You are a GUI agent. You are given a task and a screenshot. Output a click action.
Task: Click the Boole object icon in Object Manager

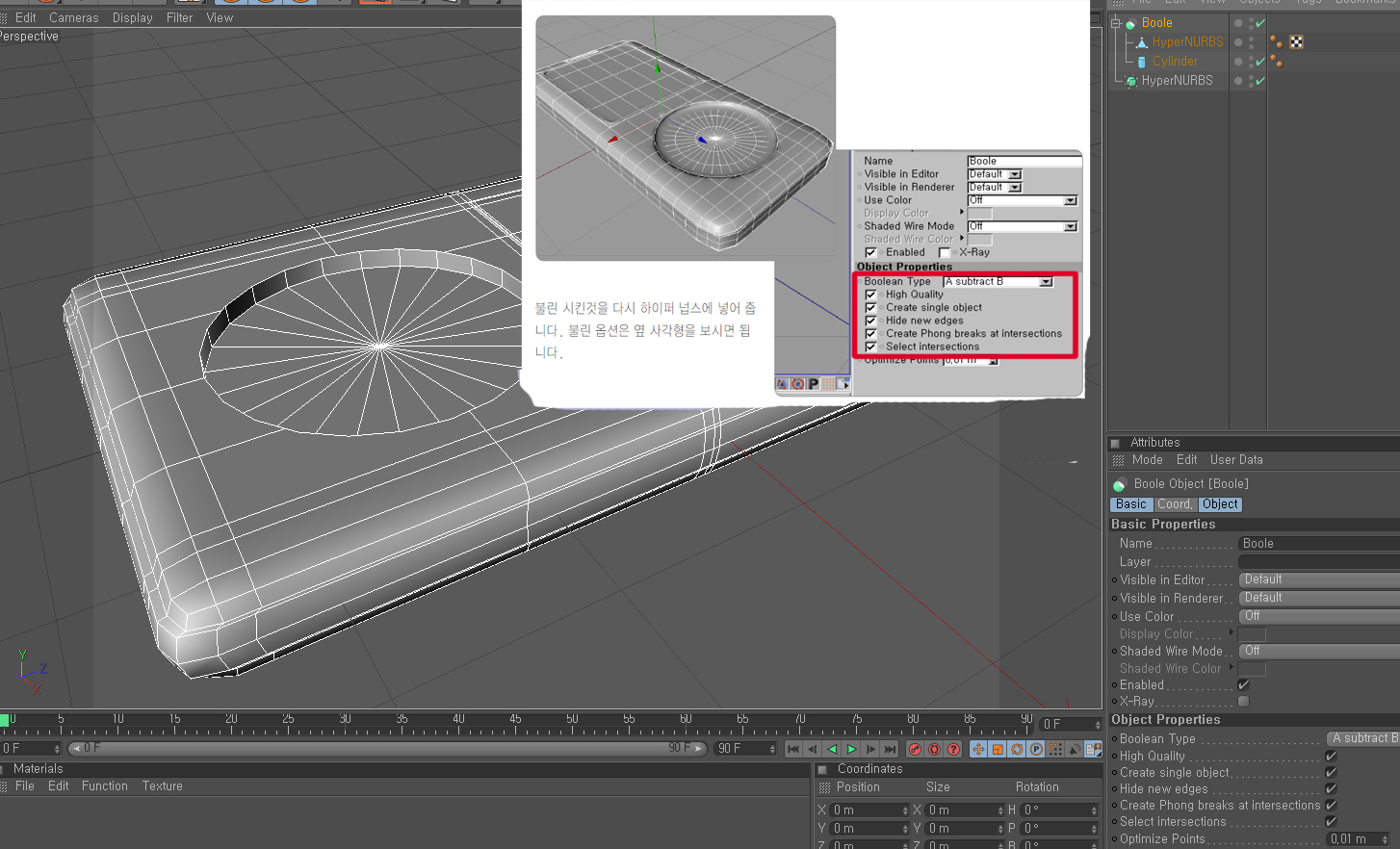[x=1131, y=23]
